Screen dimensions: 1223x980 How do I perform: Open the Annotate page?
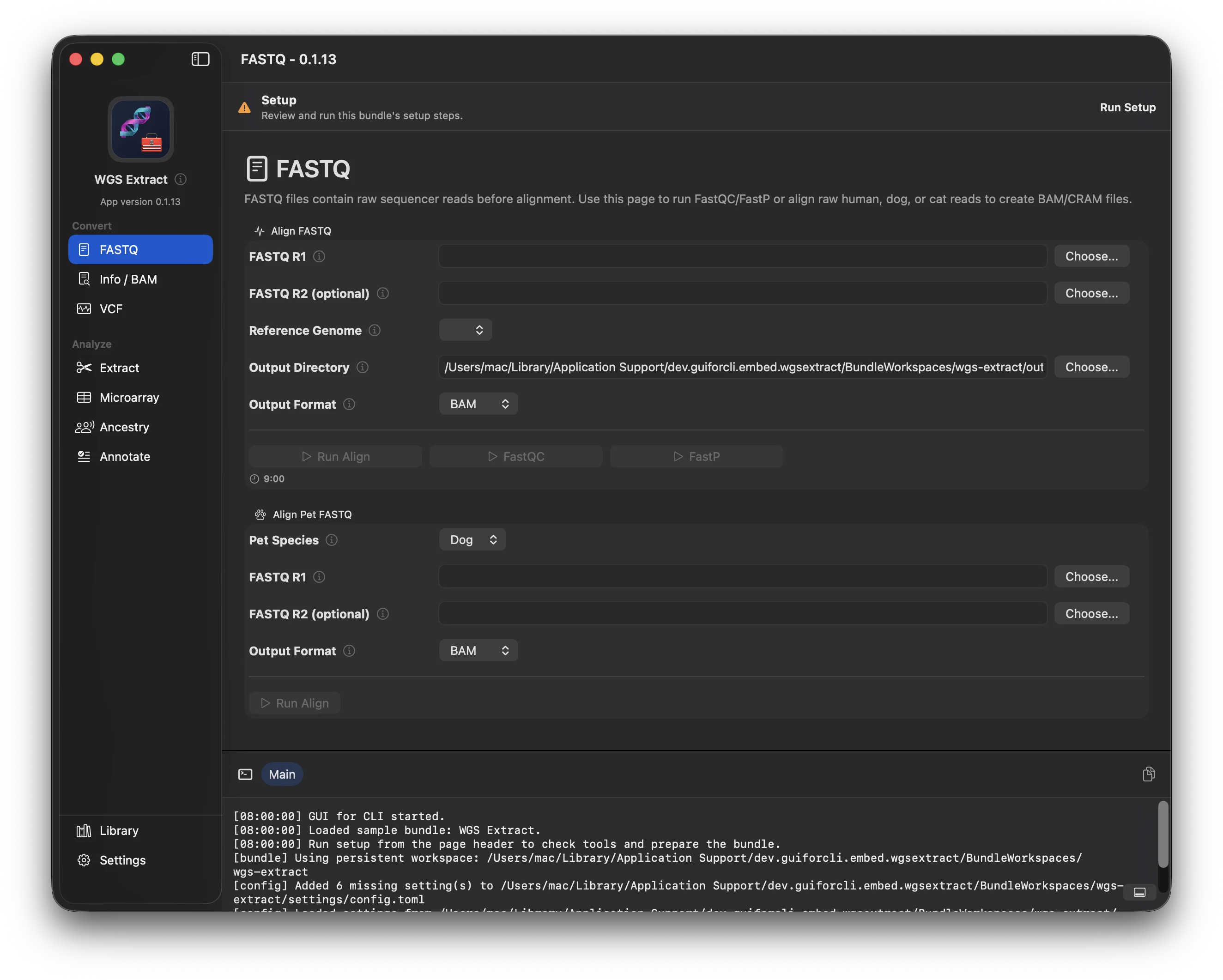141,456
